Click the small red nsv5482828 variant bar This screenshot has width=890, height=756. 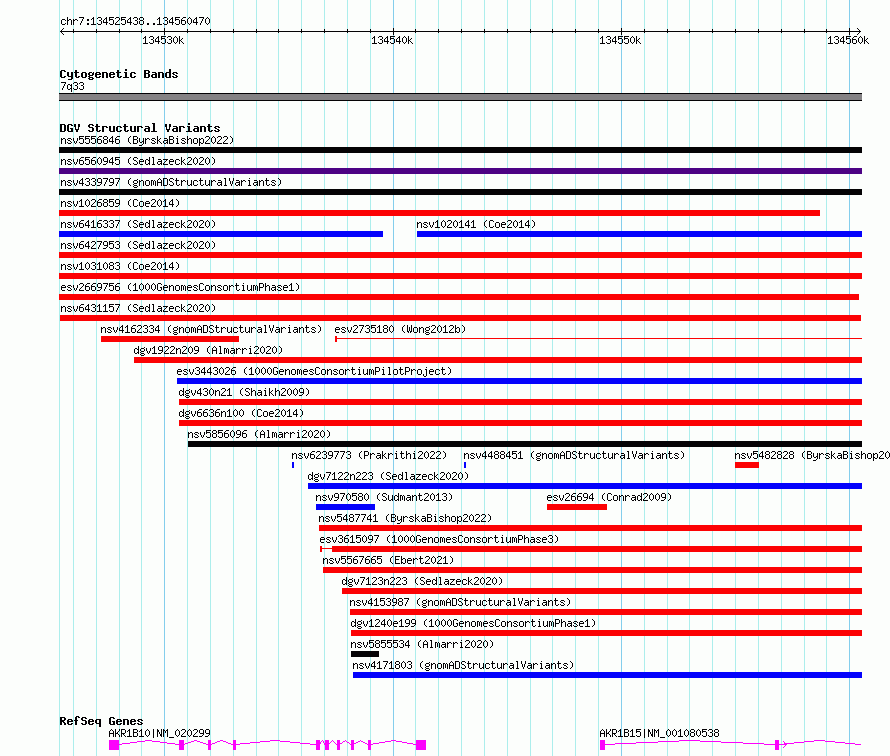tap(747, 465)
